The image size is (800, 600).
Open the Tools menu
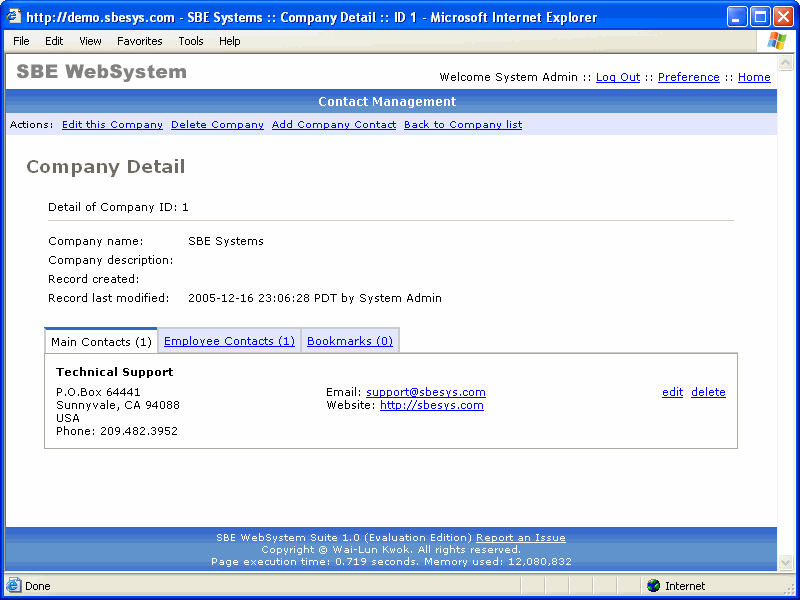tap(191, 41)
